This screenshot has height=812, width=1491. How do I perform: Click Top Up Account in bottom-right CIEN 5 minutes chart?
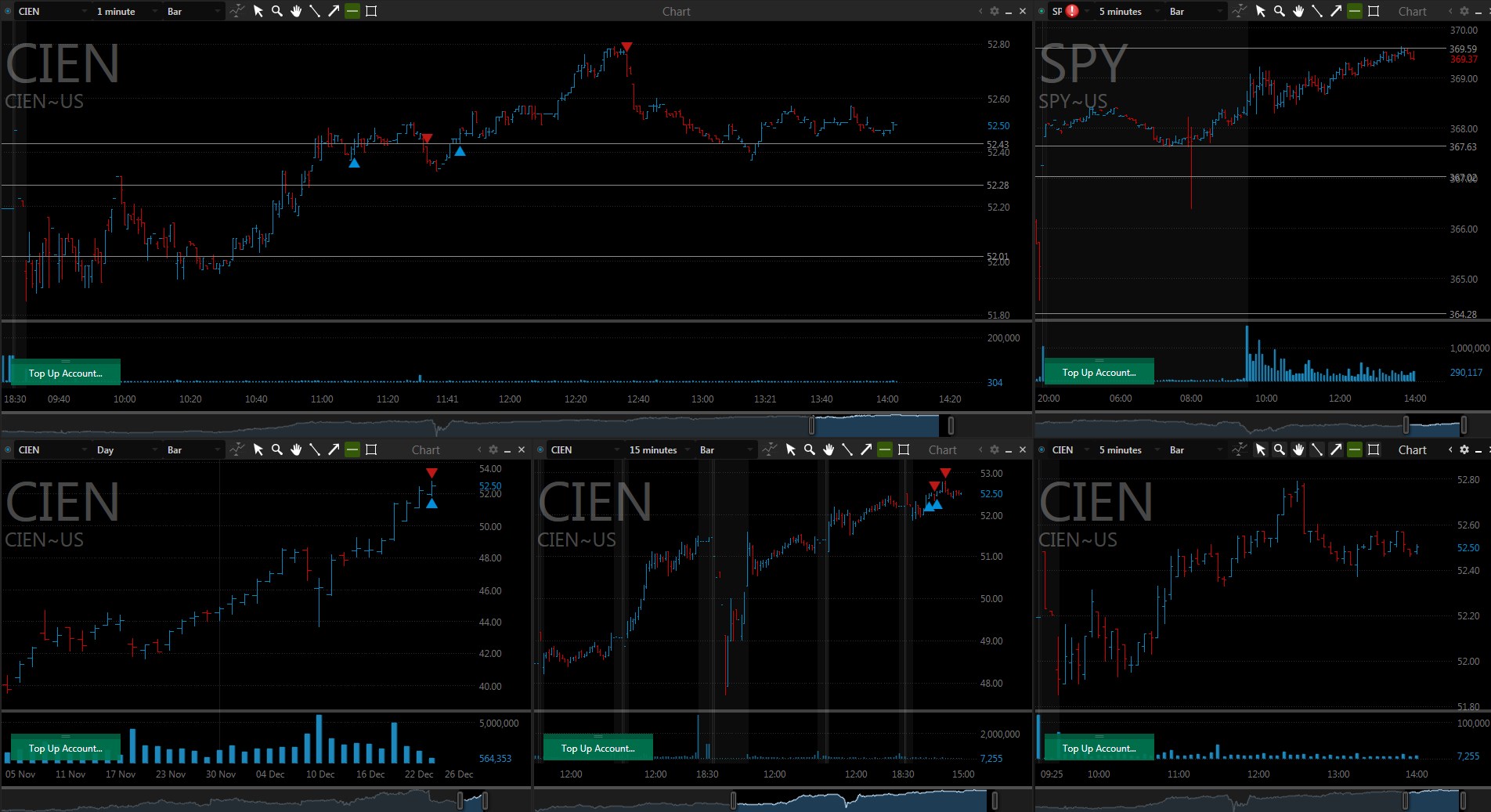[x=1099, y=748]
